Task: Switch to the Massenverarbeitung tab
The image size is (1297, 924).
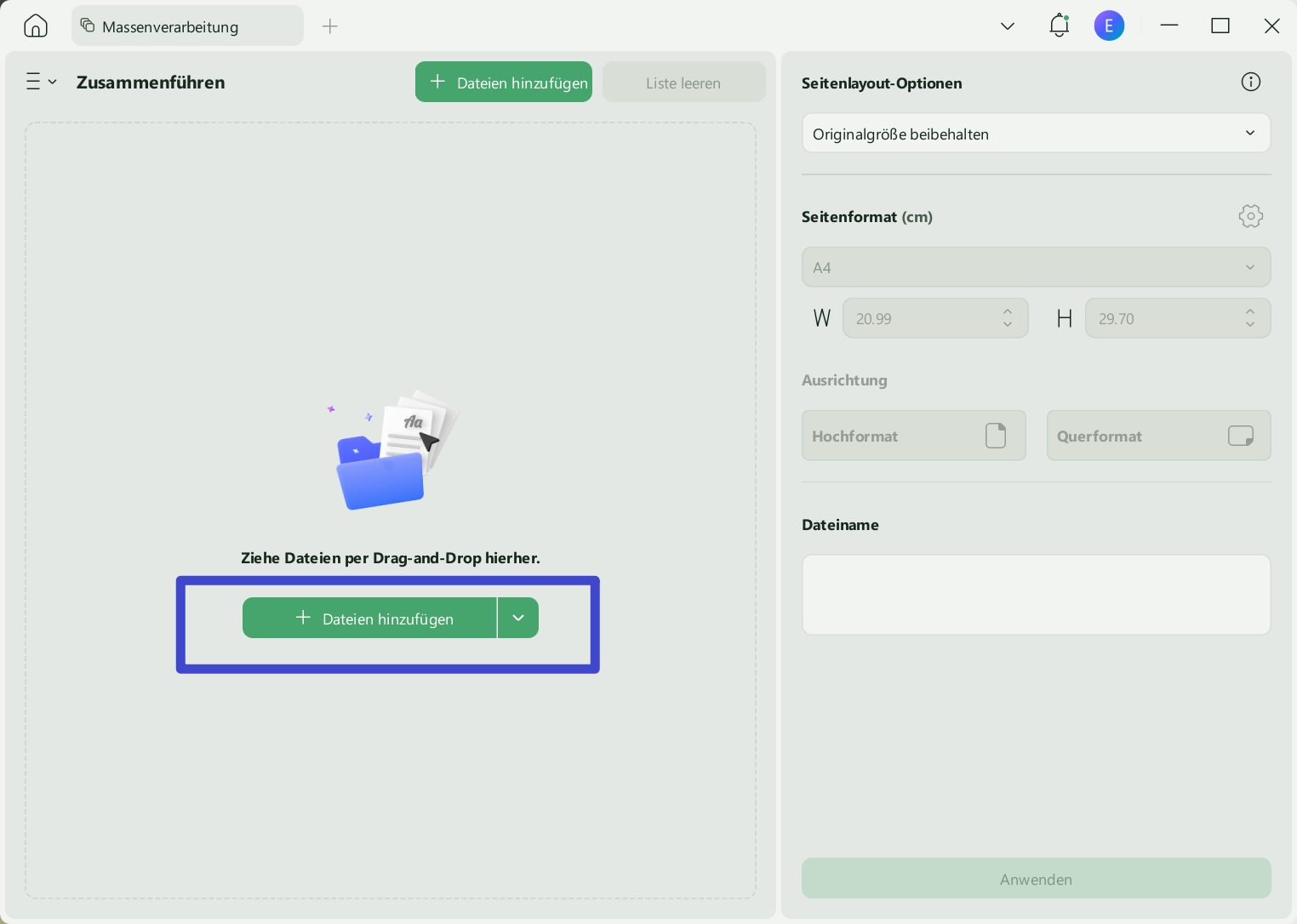Action: [186, 26]
